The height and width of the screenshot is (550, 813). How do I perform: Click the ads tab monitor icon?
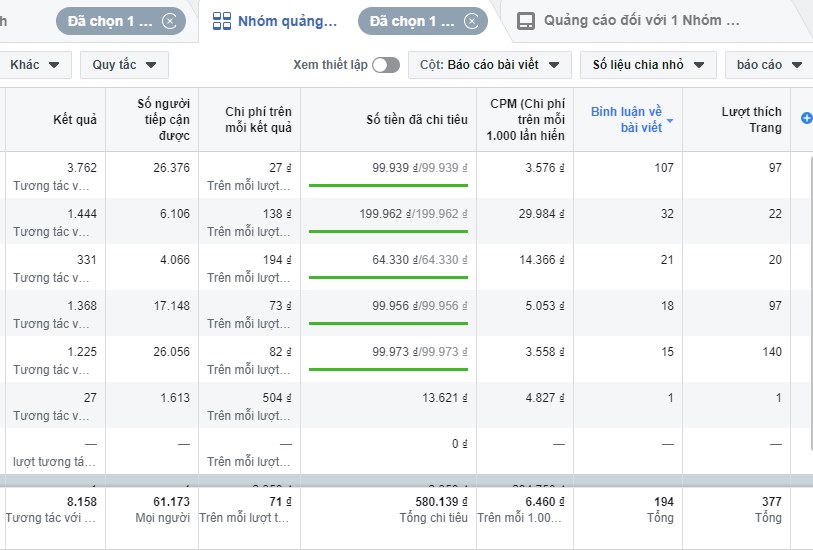click(x=524, y=21)
